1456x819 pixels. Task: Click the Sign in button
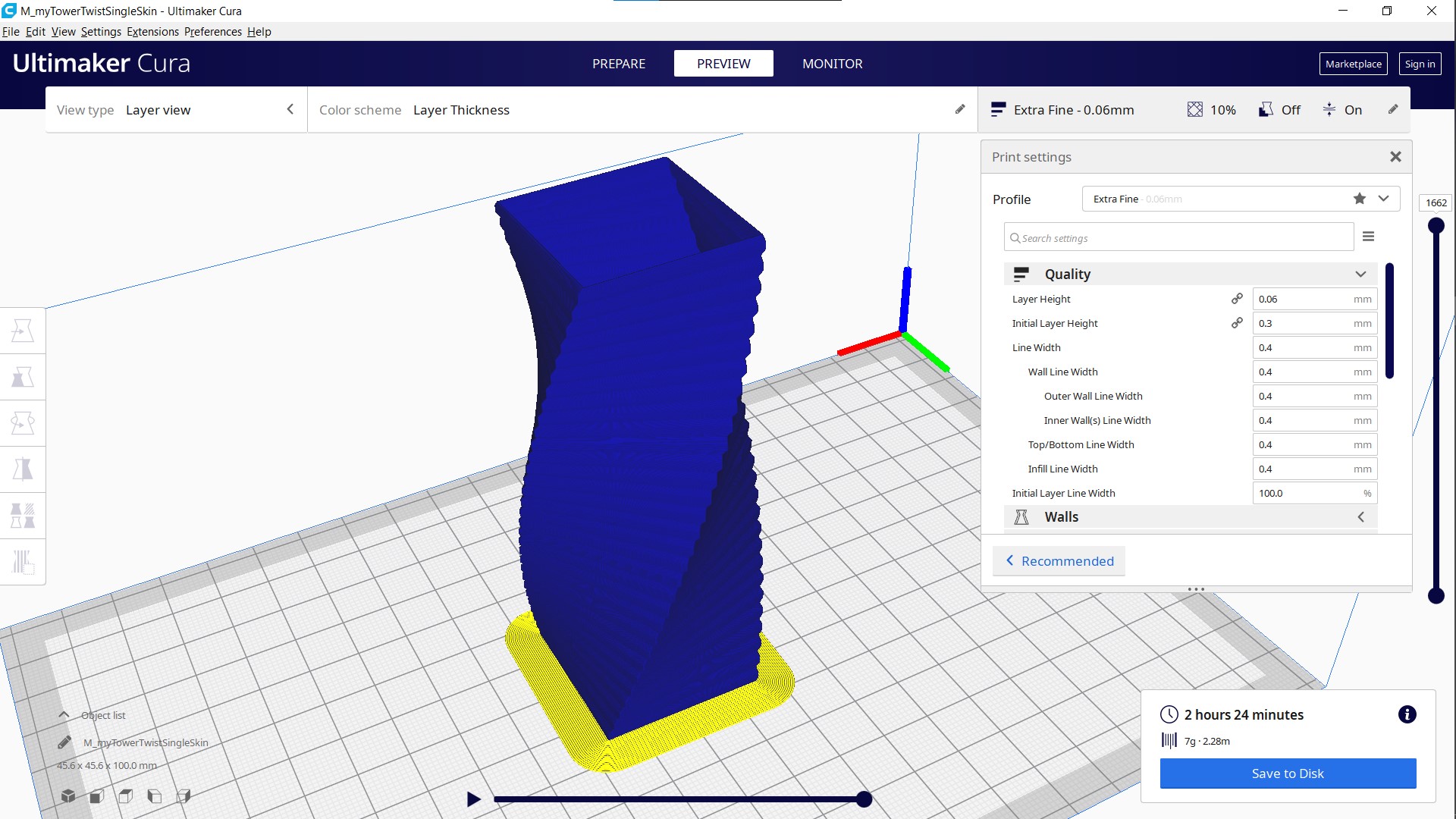click(1420, 64)
